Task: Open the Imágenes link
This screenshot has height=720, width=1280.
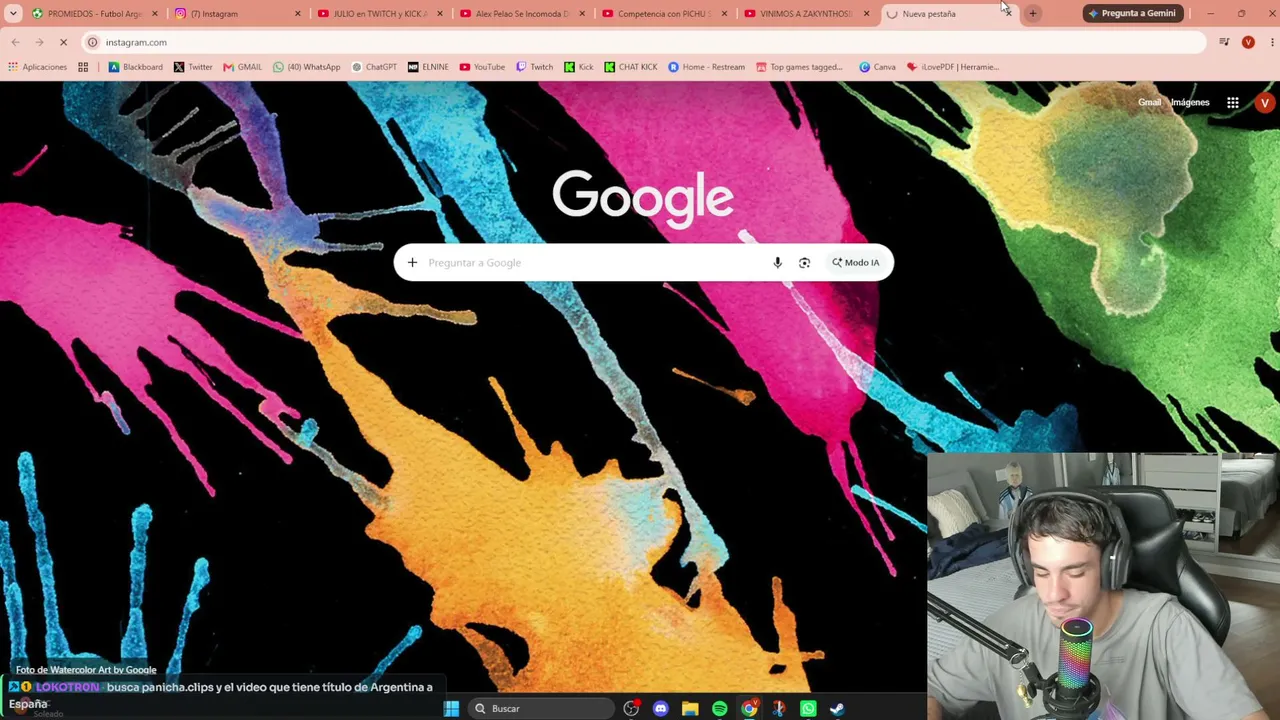Action: coord(1190,102)
